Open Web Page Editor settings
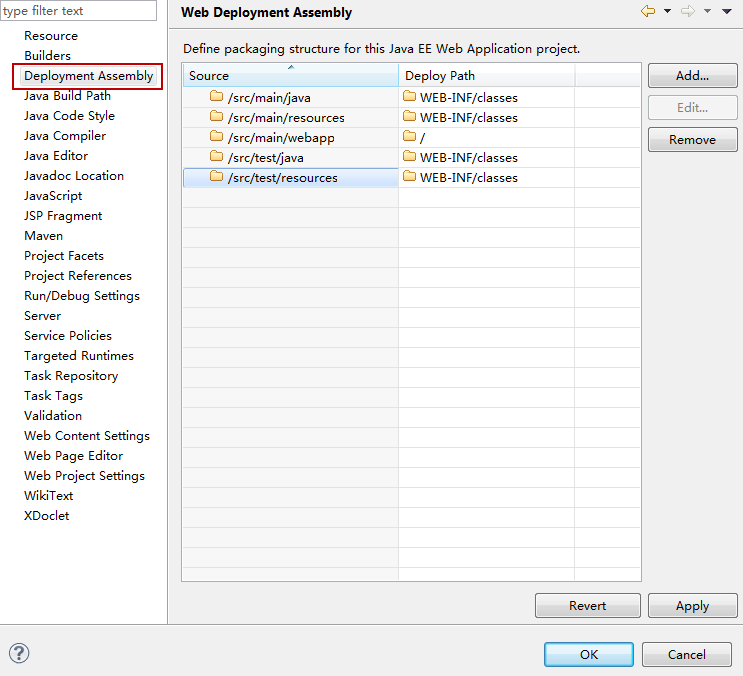Viewport: 743px width, 676px height. tap(73, 455)
